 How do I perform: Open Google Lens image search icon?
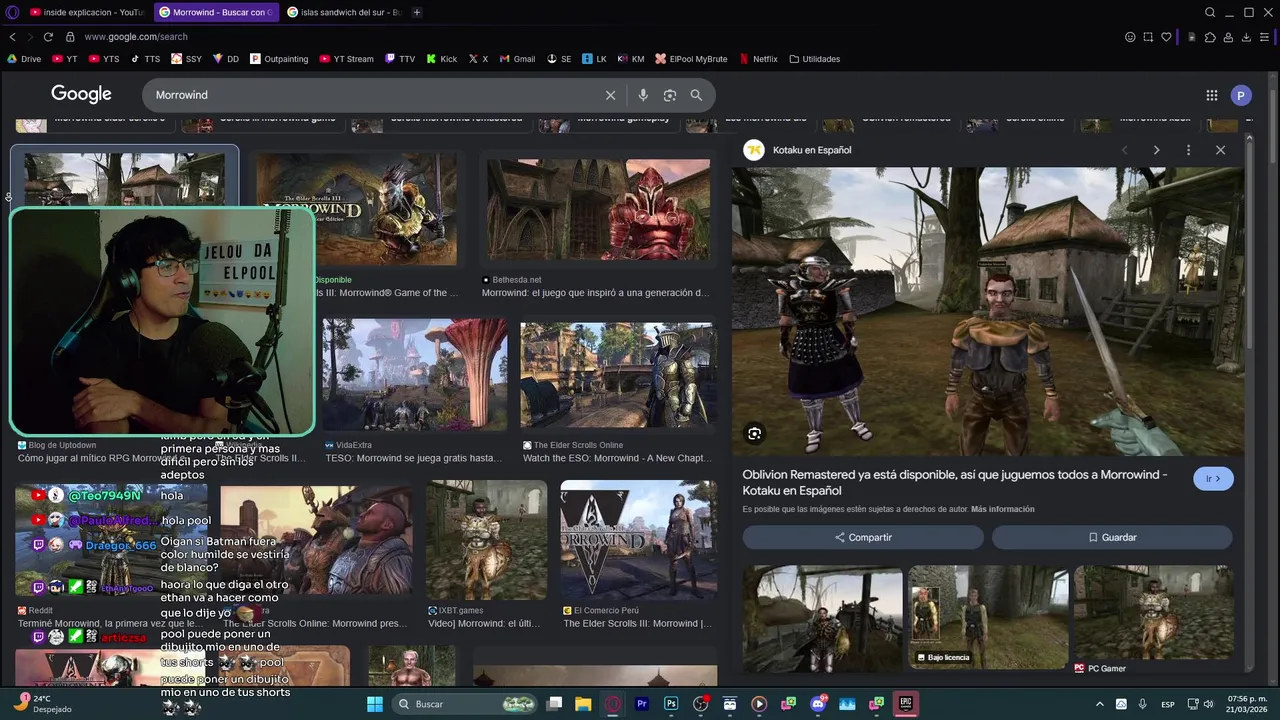coord(670,95)
